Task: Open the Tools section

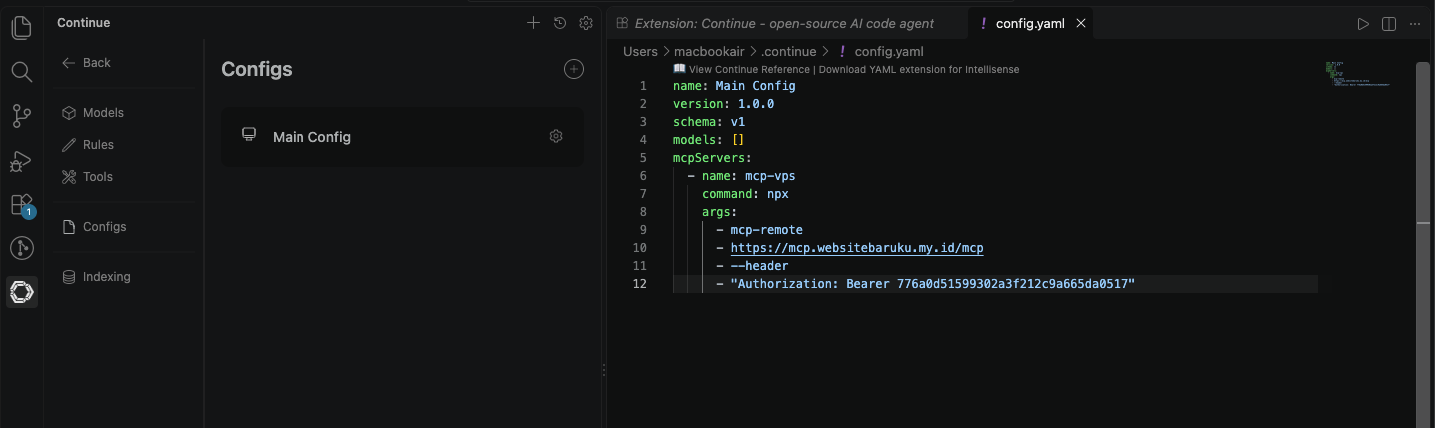Action: tap(87, 177)
